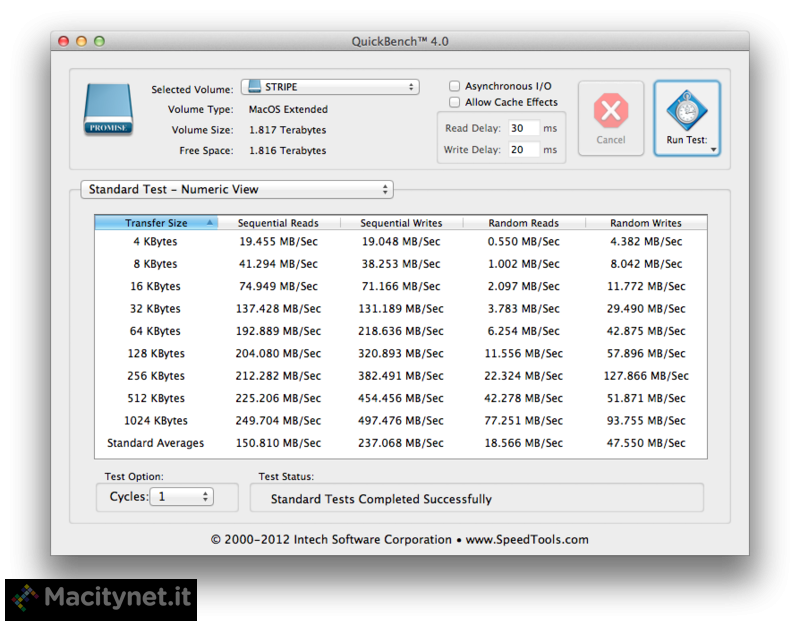This screenshot has height=626, width=800.
Task: Click the 249.704 MB/Sec value
Action: (279, 421)
